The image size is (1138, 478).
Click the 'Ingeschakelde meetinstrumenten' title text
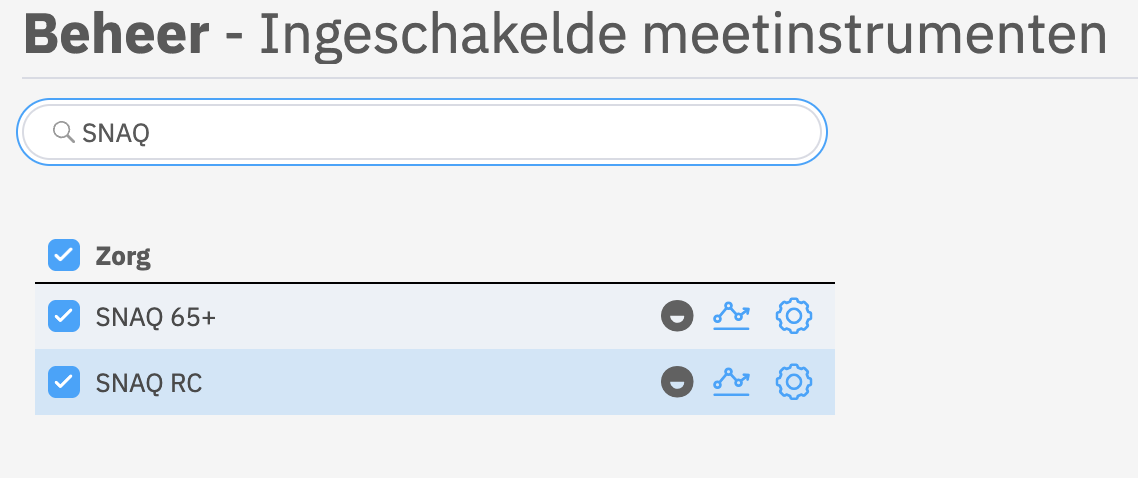[x=682, y=36]
